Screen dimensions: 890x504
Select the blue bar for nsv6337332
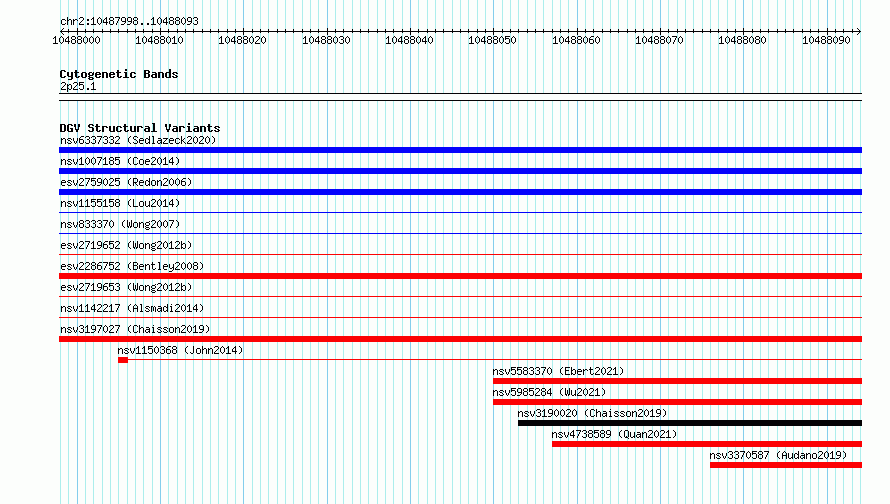click(x=460, y=150)
